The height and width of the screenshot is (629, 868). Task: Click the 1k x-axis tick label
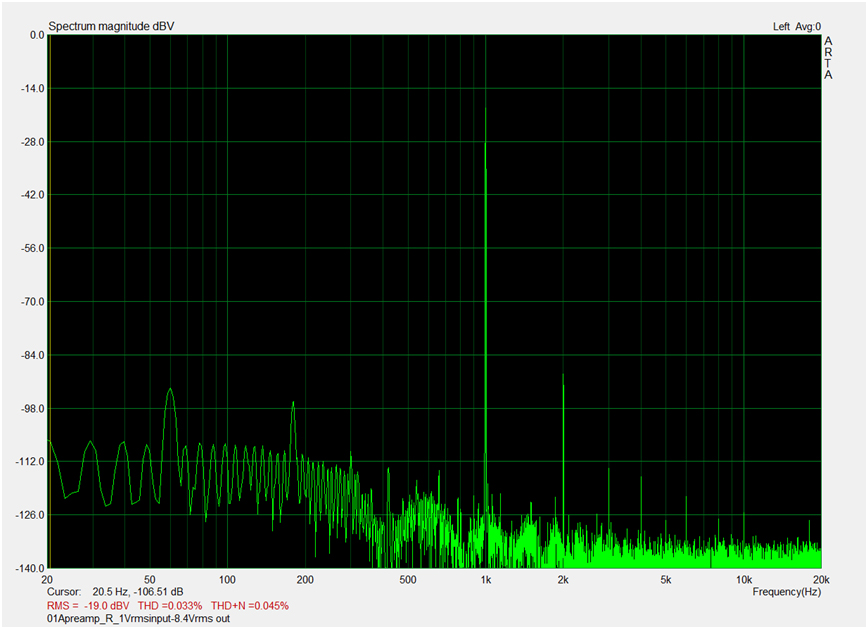click(x=485, y=580)
